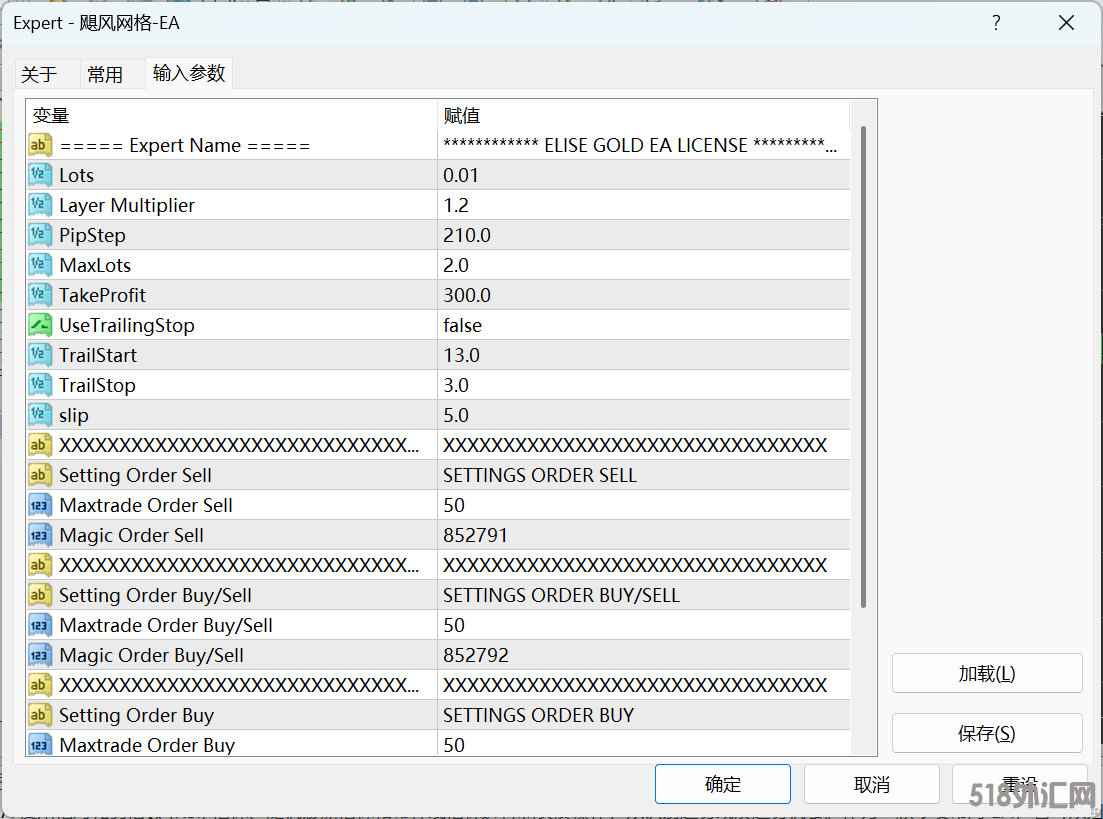Click the integer icon beside Magic Order Buy/Sell
The image size is (1103, 819).
coord(40,655)
